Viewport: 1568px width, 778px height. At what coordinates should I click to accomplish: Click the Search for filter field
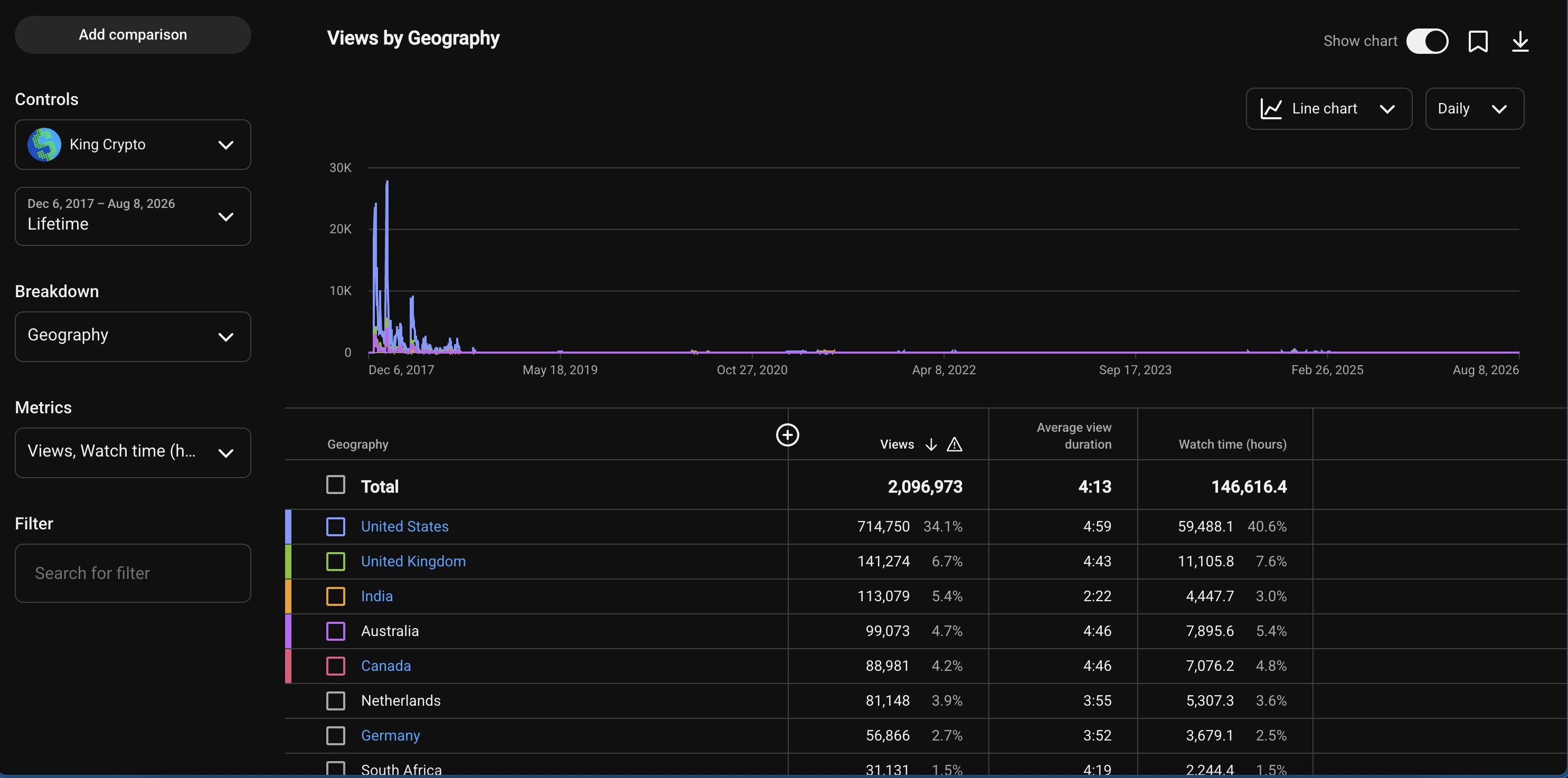tap(133, 573)
